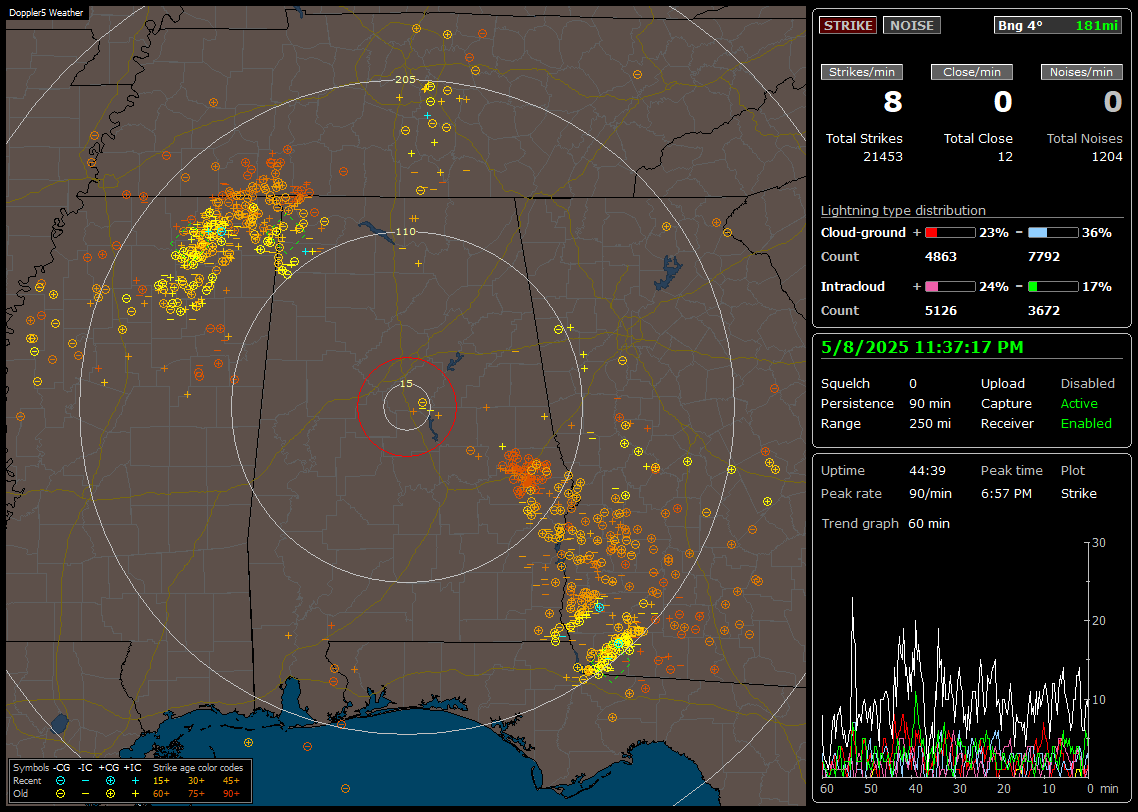Click the Intracloud row label

tap(853, 287)
